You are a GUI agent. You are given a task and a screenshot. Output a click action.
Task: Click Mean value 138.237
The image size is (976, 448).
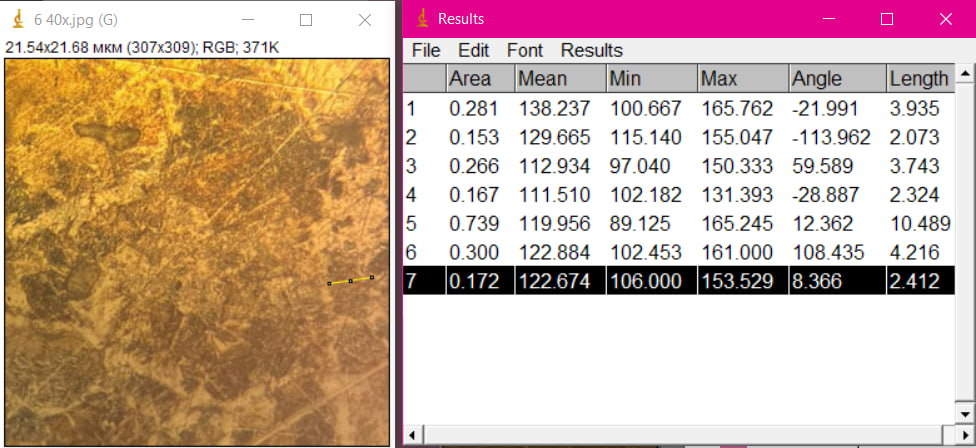(553, 109)
